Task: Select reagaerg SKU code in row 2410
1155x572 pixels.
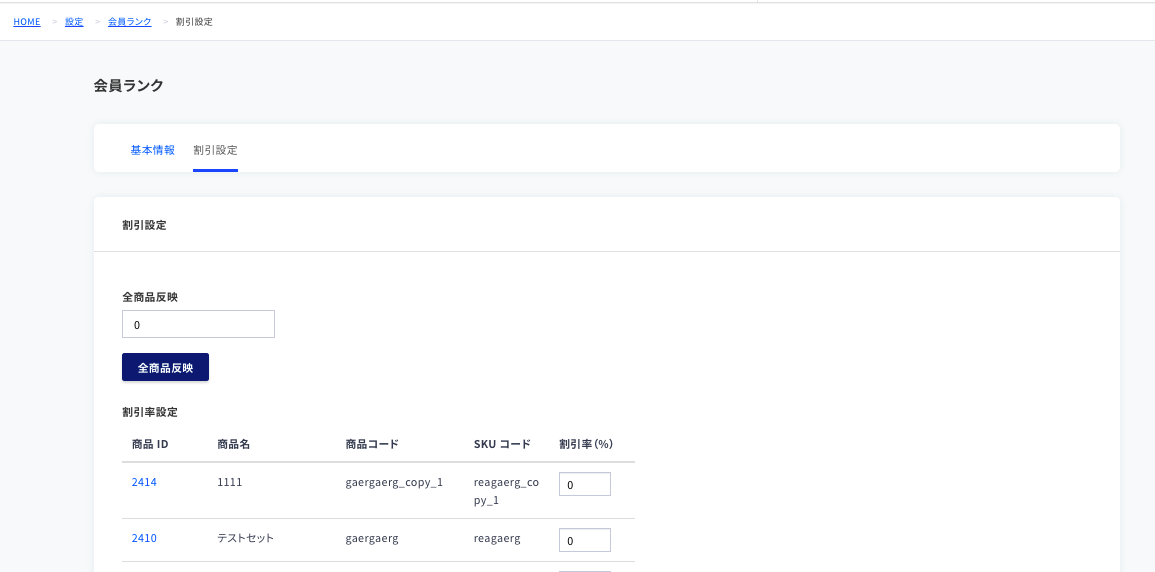Action: pos(497,539)
